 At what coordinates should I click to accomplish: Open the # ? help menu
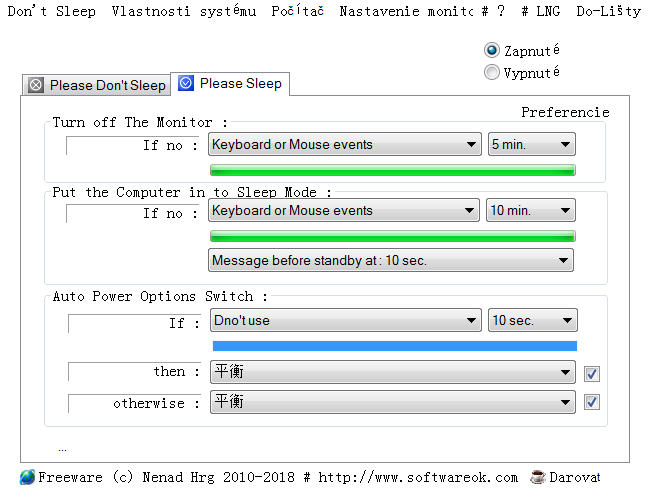493,11
